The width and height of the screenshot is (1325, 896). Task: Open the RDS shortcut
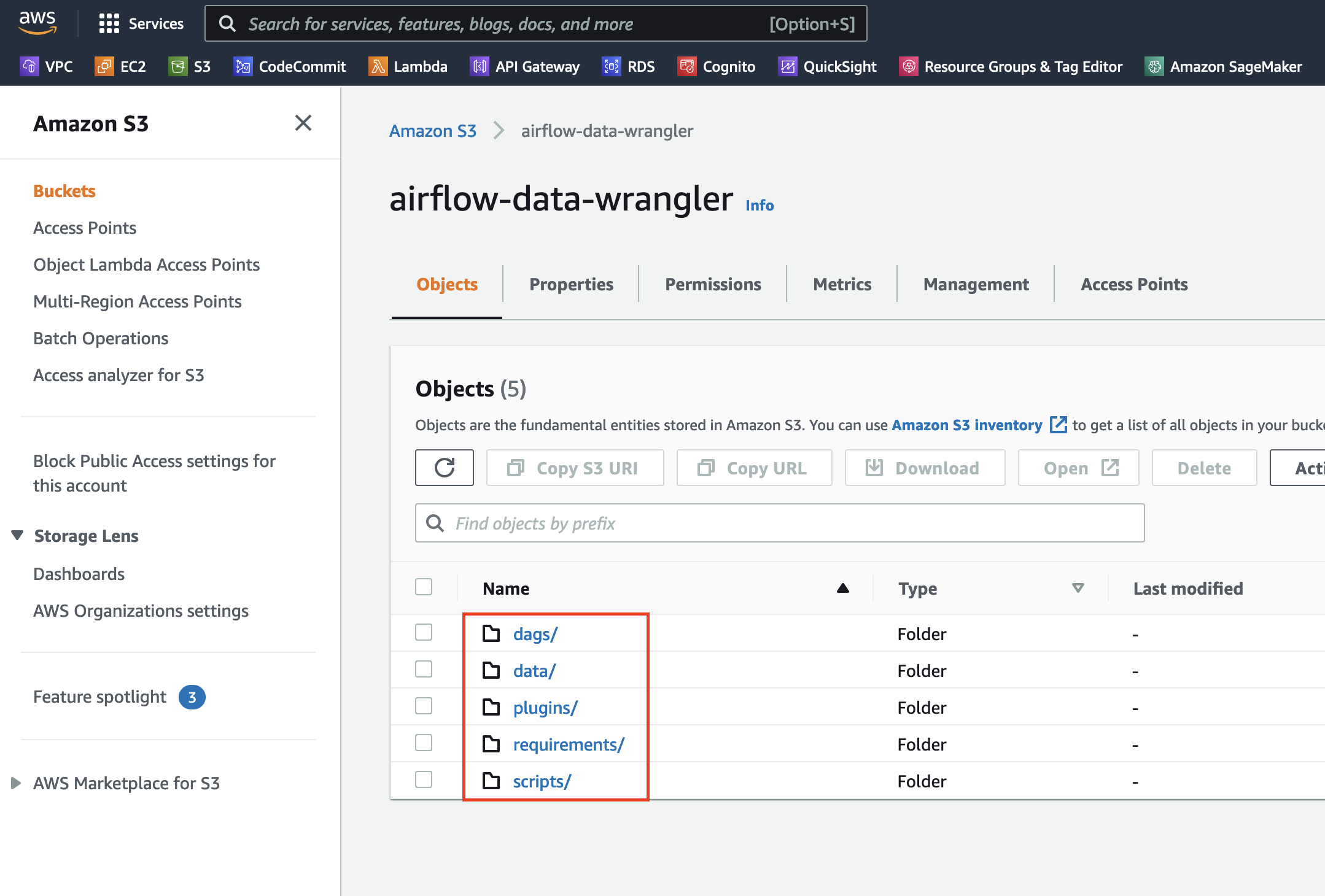629,66
